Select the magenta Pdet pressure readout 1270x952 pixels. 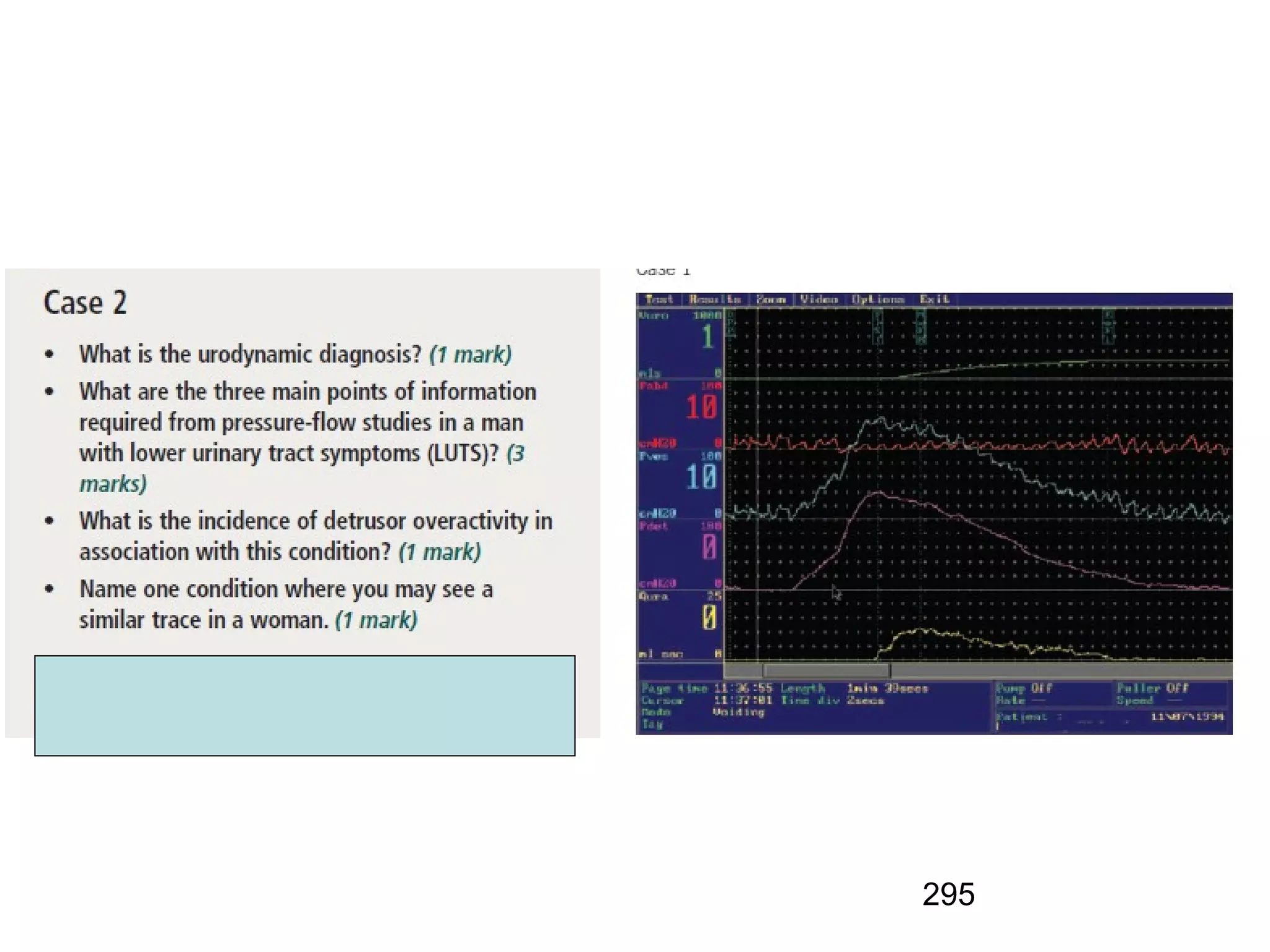click(708, 547)
